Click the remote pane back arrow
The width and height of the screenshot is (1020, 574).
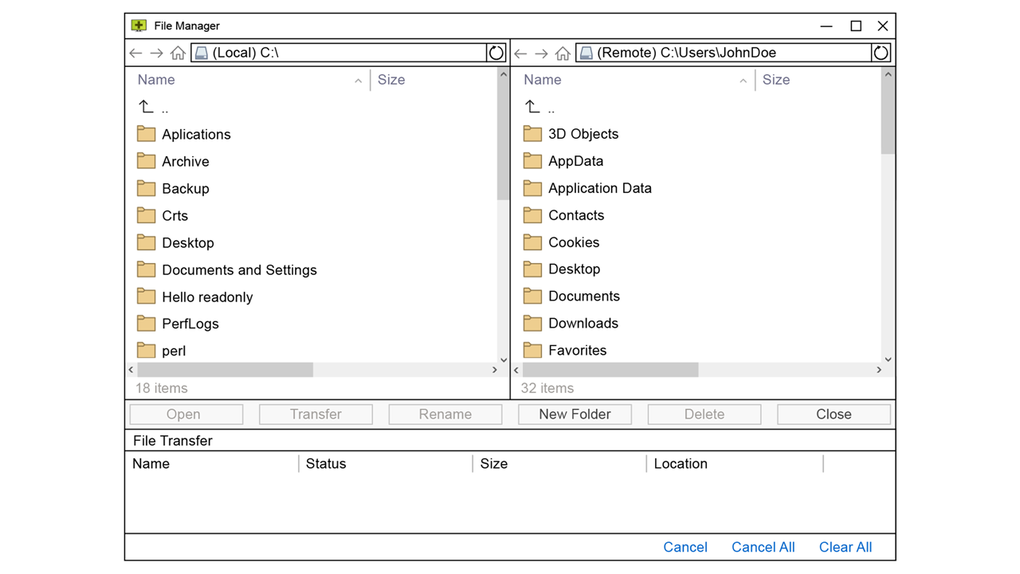pos(521,53)
